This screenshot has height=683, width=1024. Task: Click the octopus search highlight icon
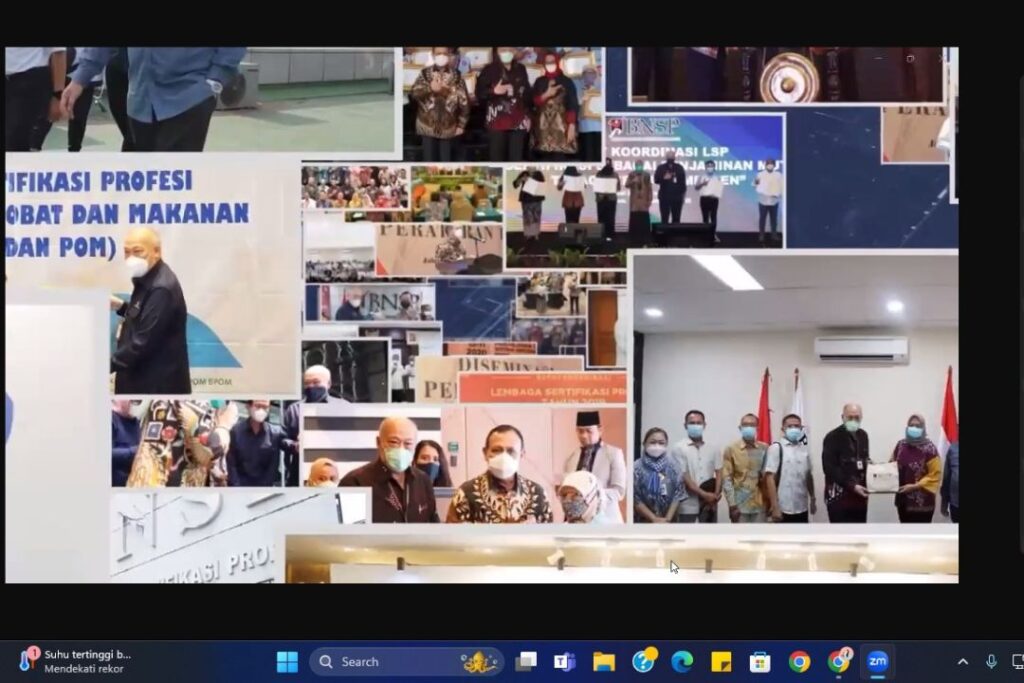pyautogui.click(x=479, y=662)
